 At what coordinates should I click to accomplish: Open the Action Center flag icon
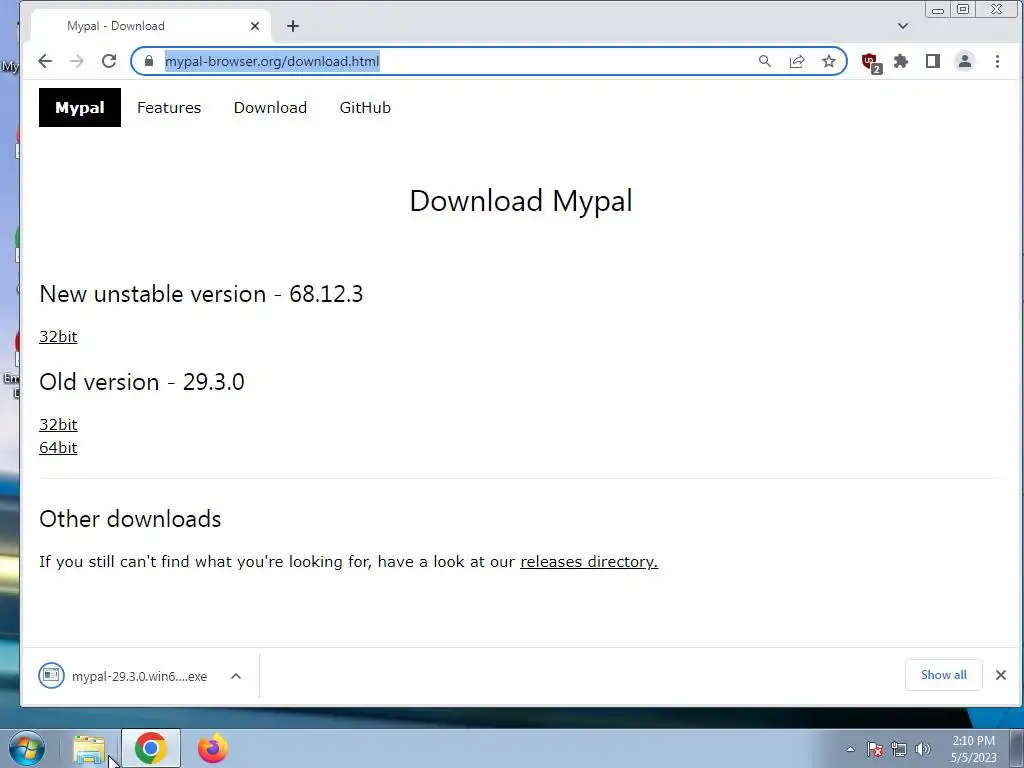point(875,749)
